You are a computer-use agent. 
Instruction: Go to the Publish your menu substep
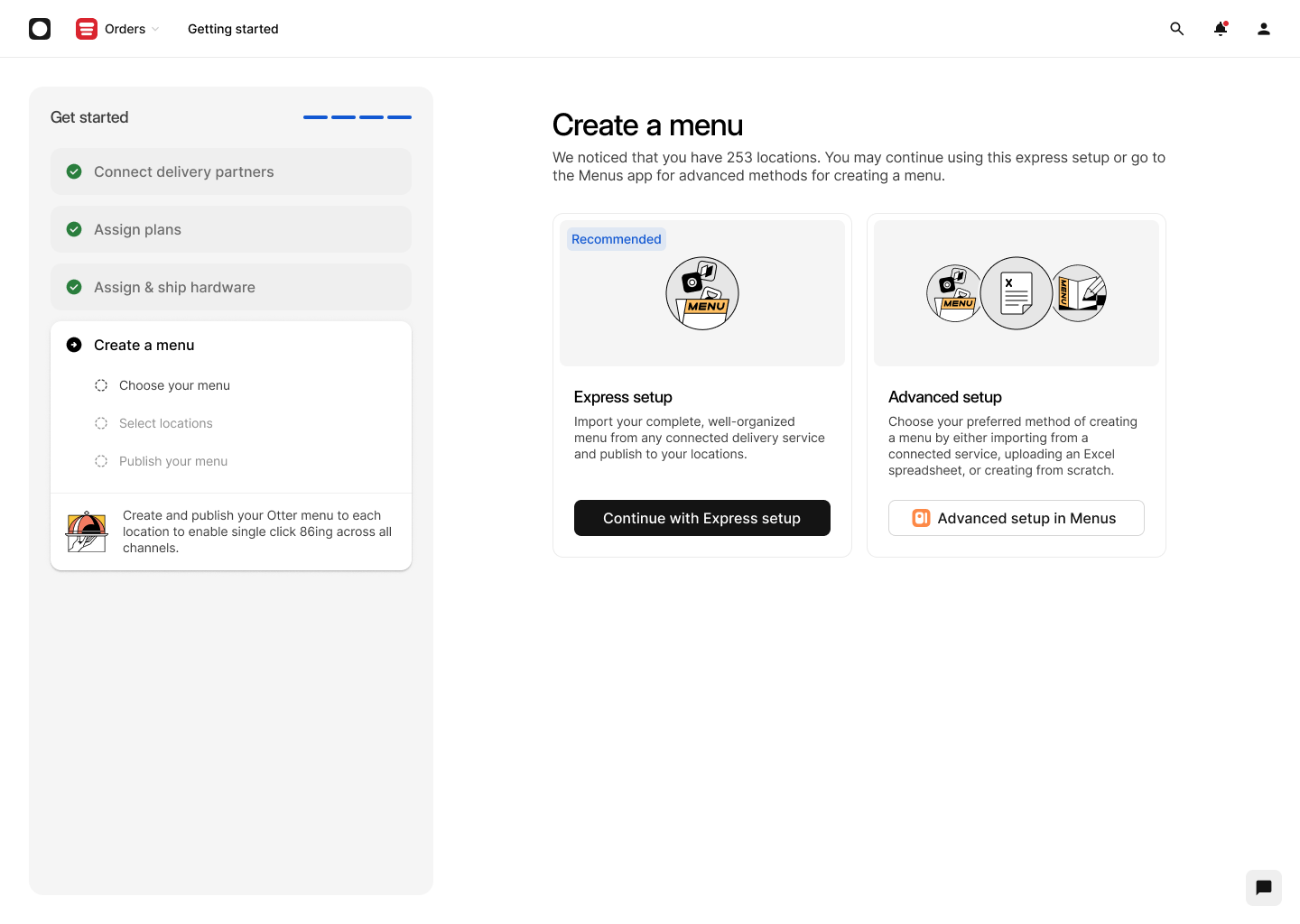pos(173,461)
